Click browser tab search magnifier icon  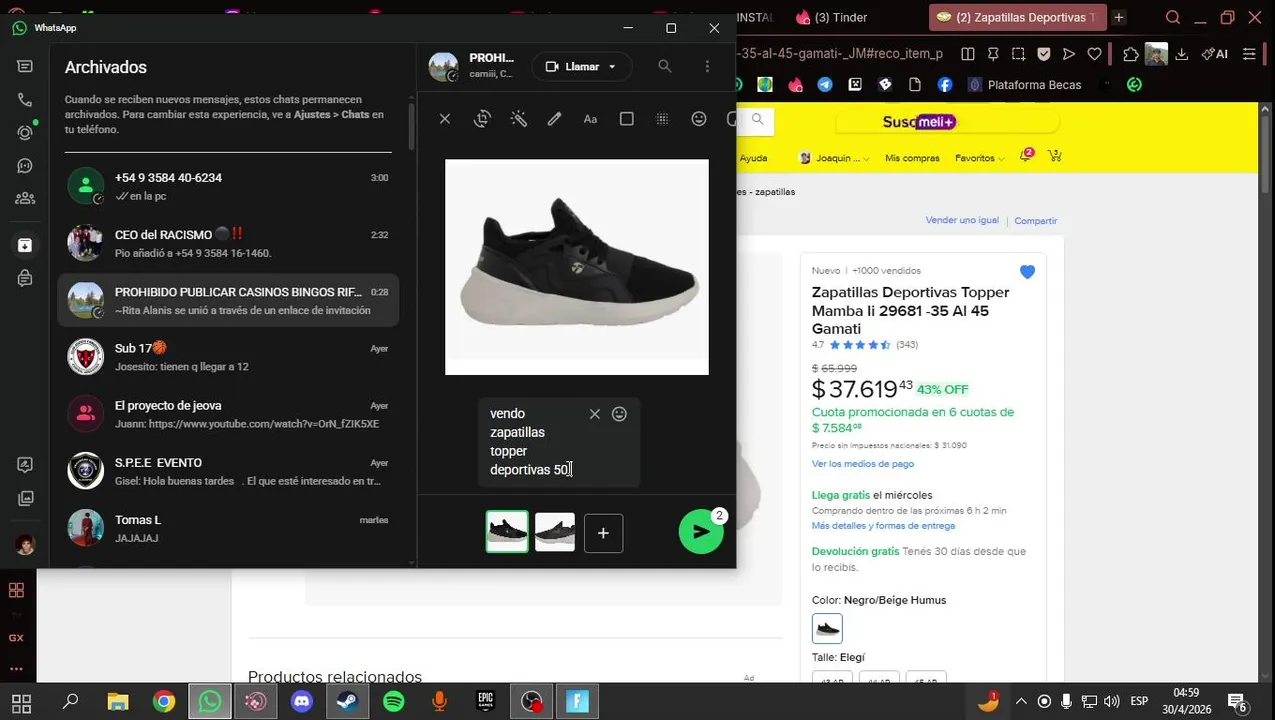pyautogui.click(x=1173, y=17)
